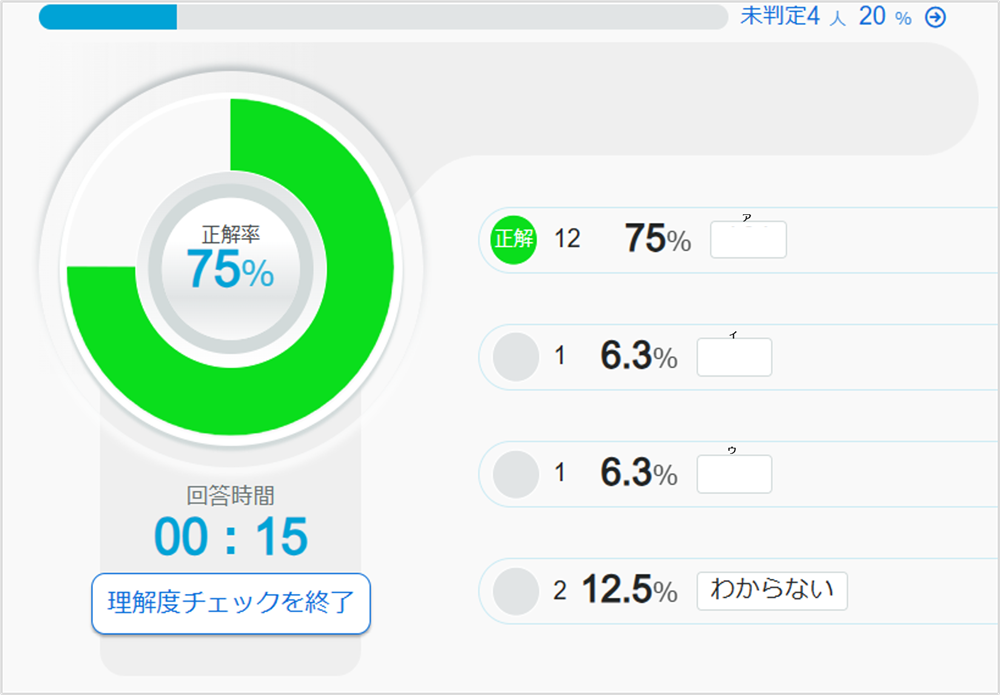Viewport: 1000px width, 695px height.
Task: Select the gray circle in the イ row
Action: click(x=517, y=357)
